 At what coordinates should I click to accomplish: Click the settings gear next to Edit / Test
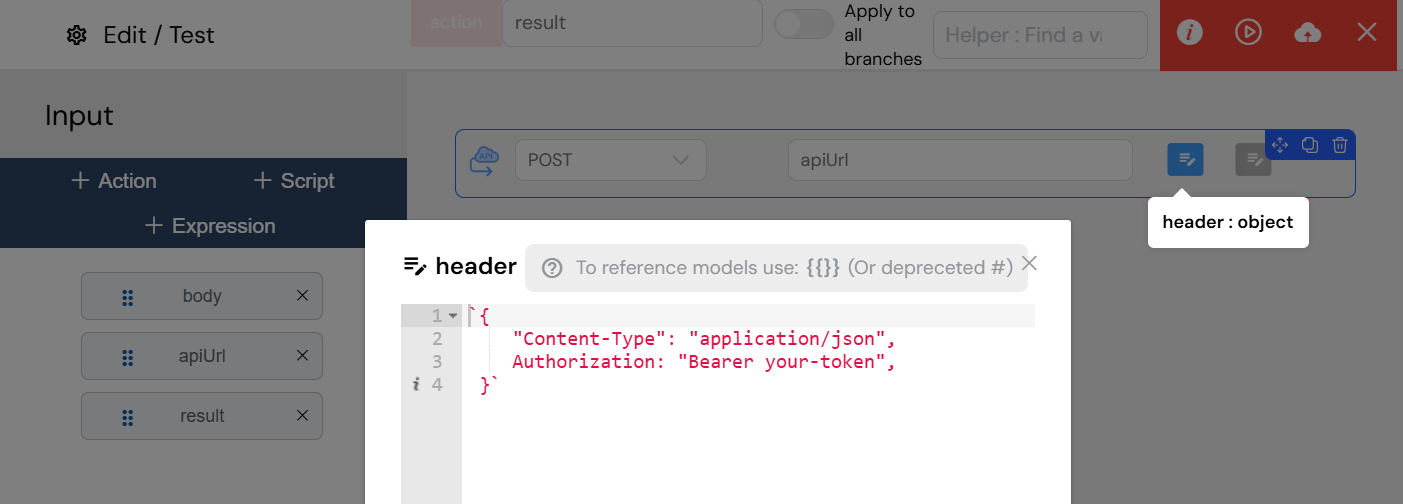coord(76,35)
